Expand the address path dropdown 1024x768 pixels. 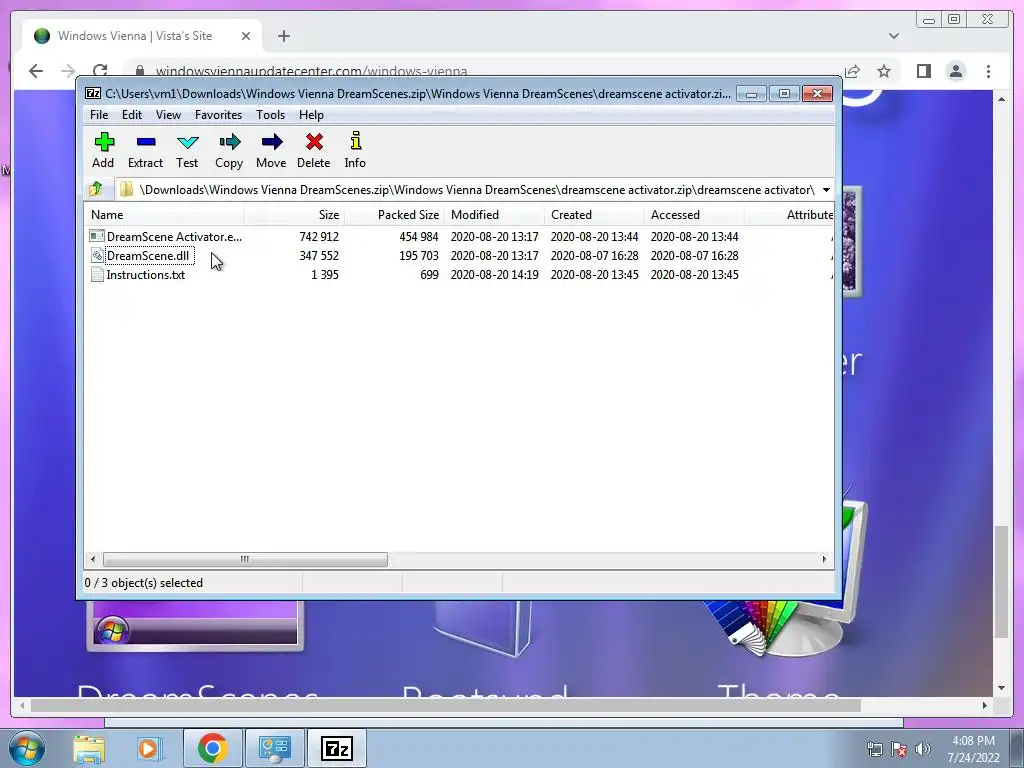coord(826,190)
